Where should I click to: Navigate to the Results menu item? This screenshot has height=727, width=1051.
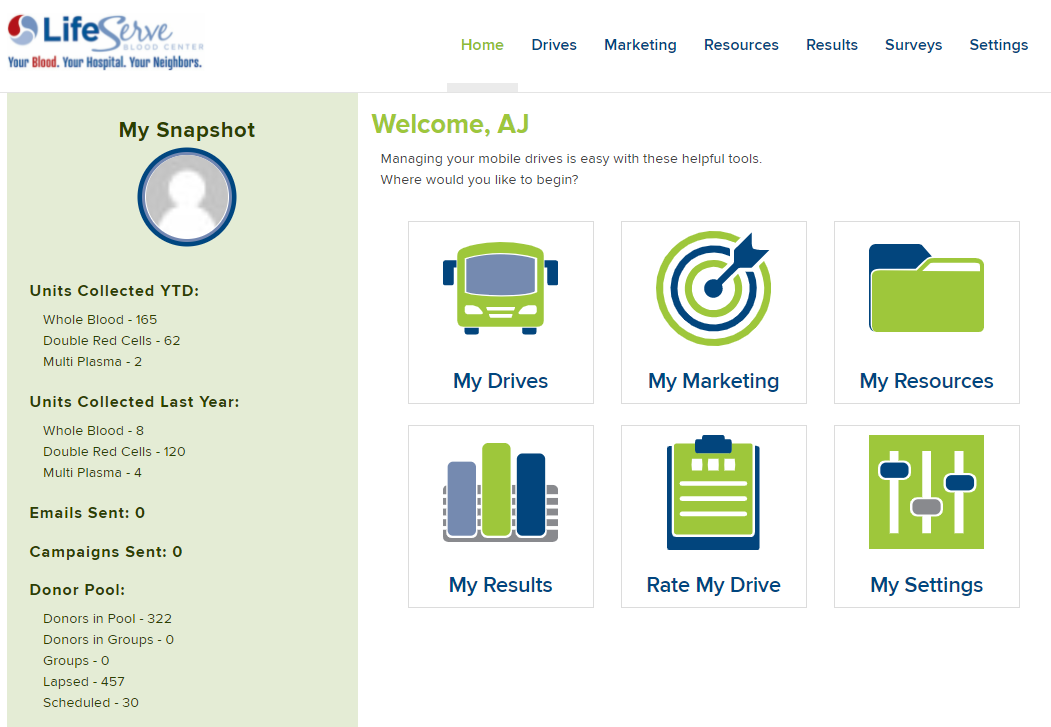coord(832,45)
